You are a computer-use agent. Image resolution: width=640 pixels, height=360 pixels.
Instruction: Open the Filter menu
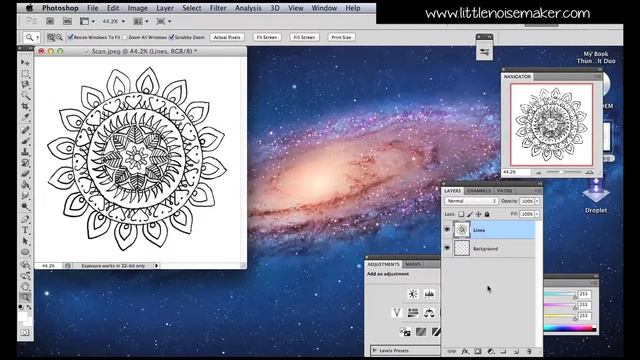tap(218, 8)
